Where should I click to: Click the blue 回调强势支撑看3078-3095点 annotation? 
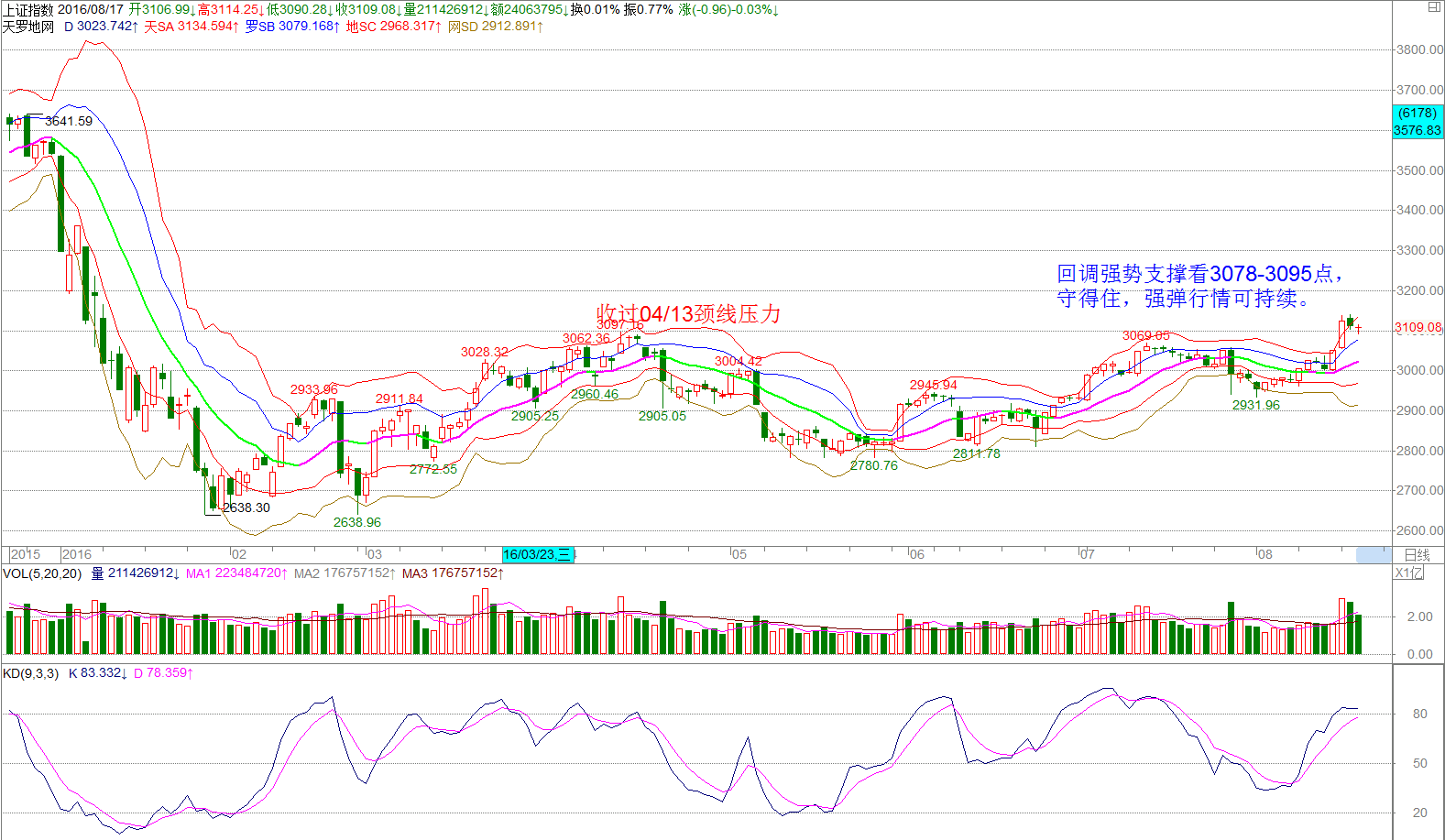[1199, 274]
